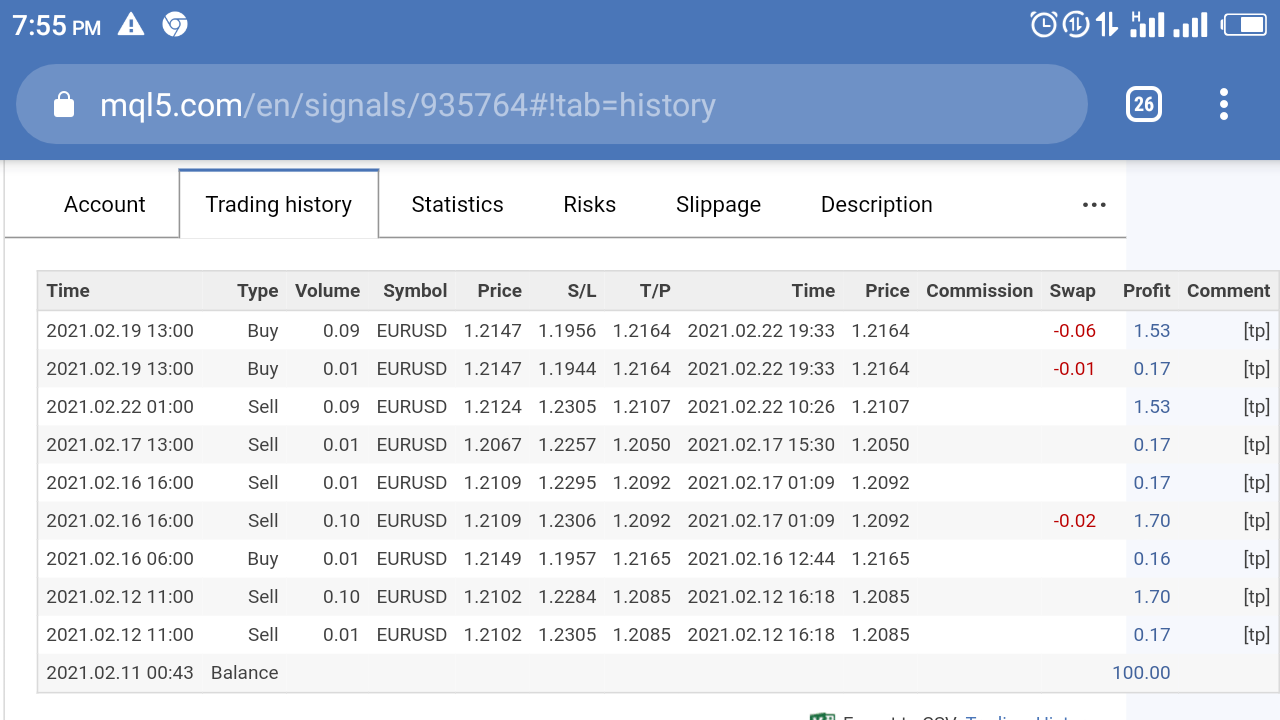Click the 1.2284 S/L value
The image size is (1280, 720).
point(567,597)
